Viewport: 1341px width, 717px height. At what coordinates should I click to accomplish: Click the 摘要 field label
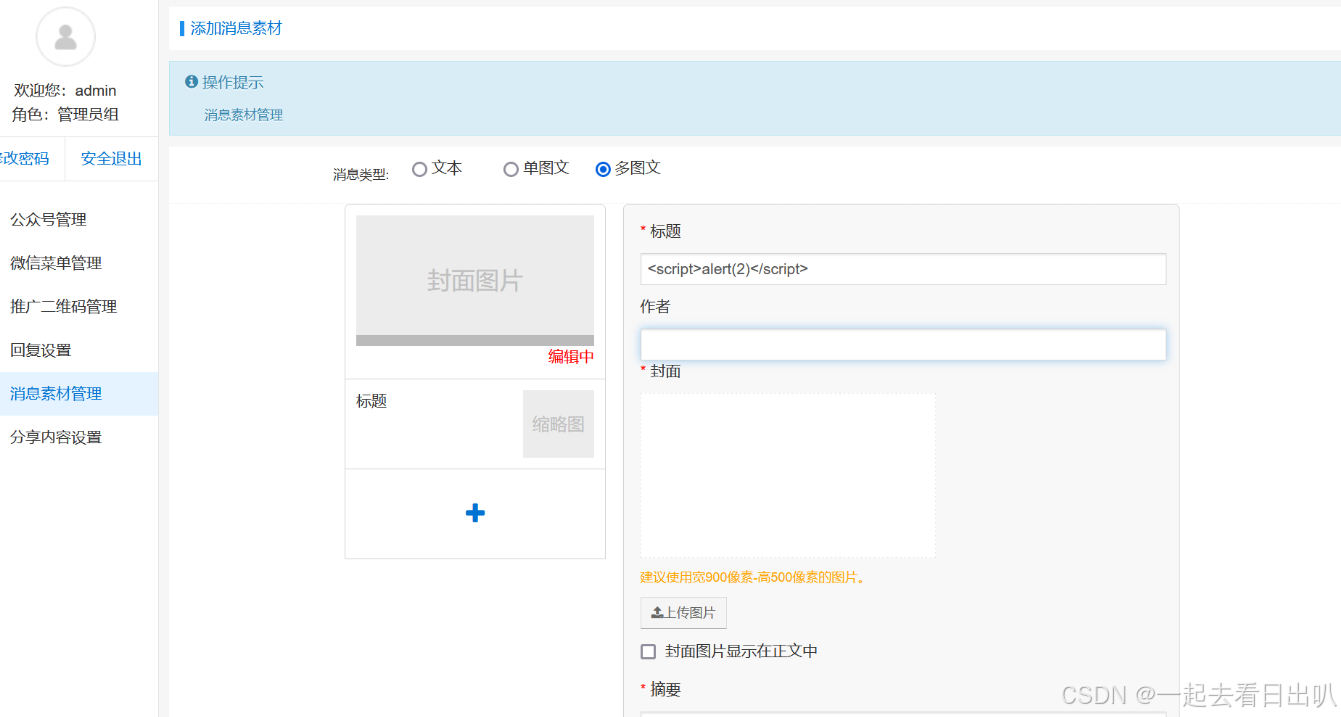665,690
